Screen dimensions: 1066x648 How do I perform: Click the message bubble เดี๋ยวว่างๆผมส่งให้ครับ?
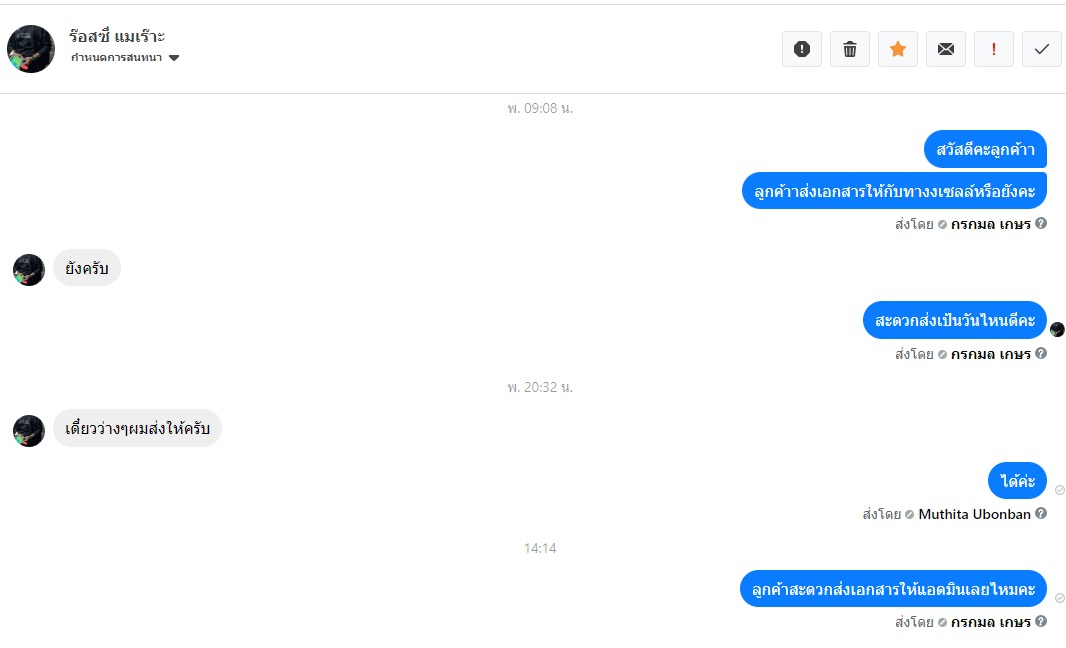[x=137, y=428]
